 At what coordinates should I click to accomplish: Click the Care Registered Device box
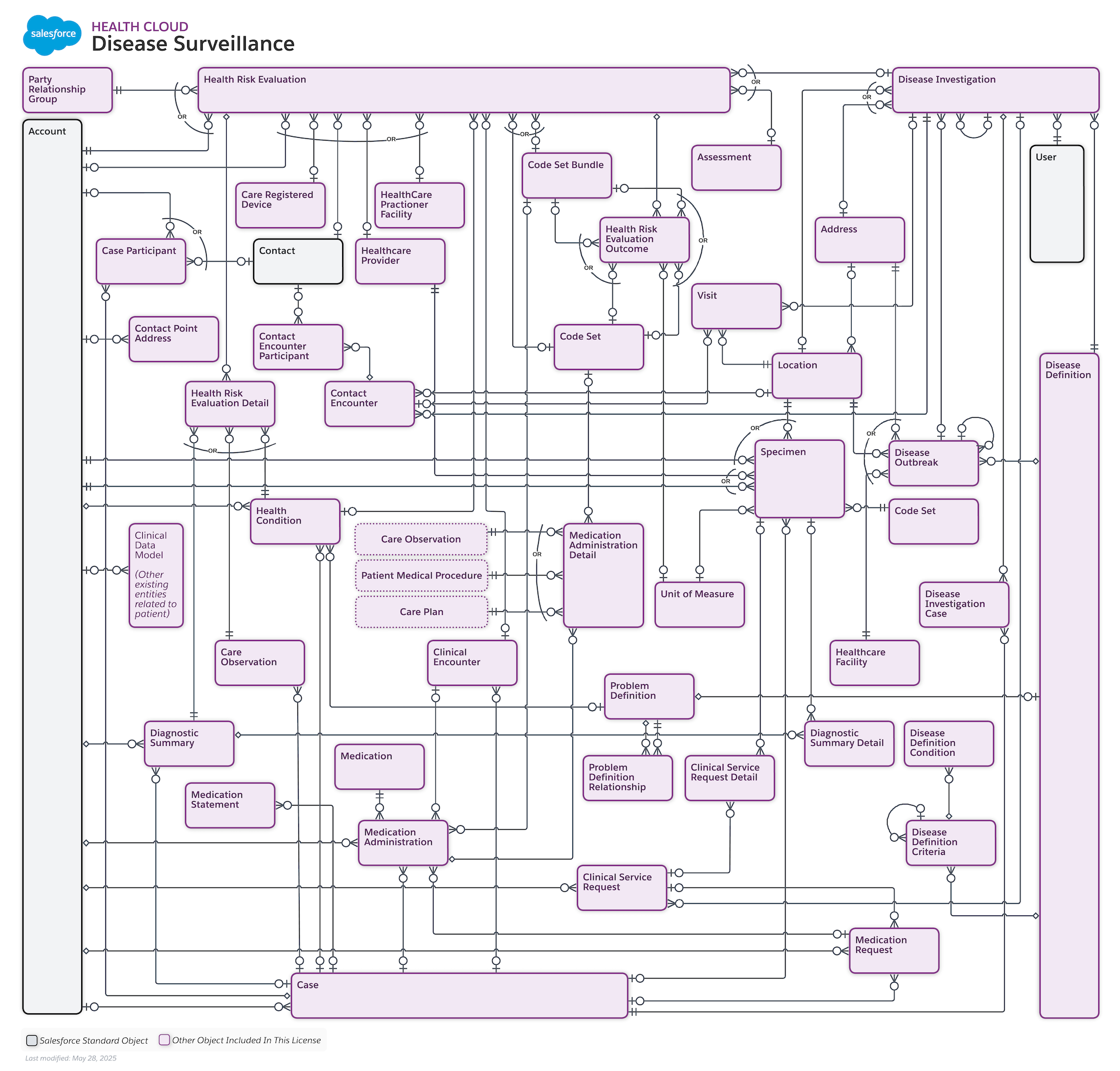280,205
